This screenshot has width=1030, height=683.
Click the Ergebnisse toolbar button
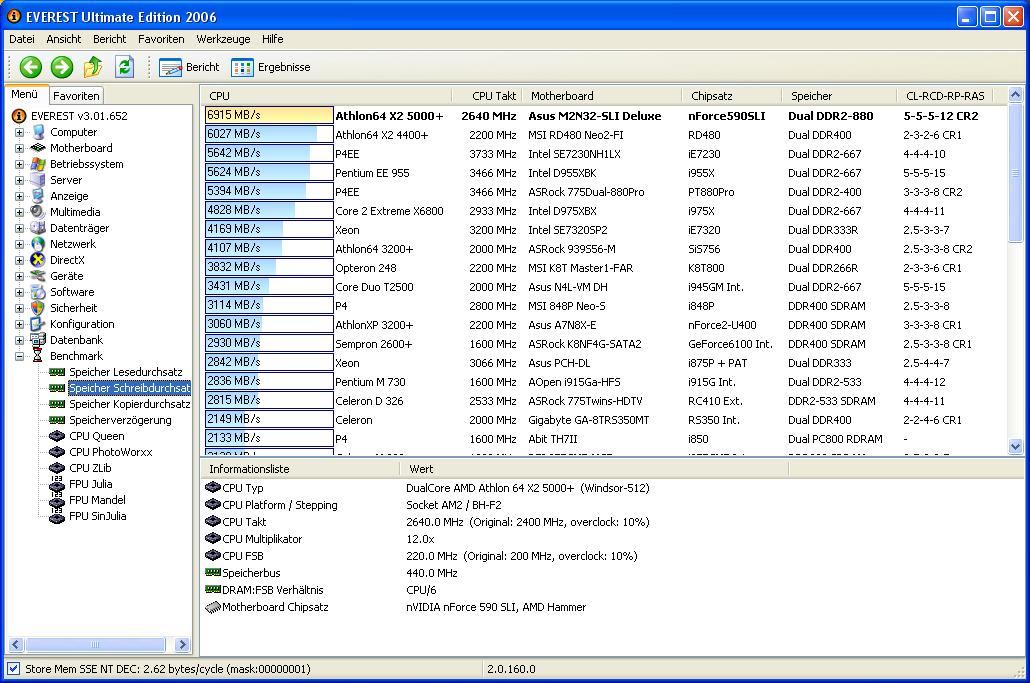[271, 67]
